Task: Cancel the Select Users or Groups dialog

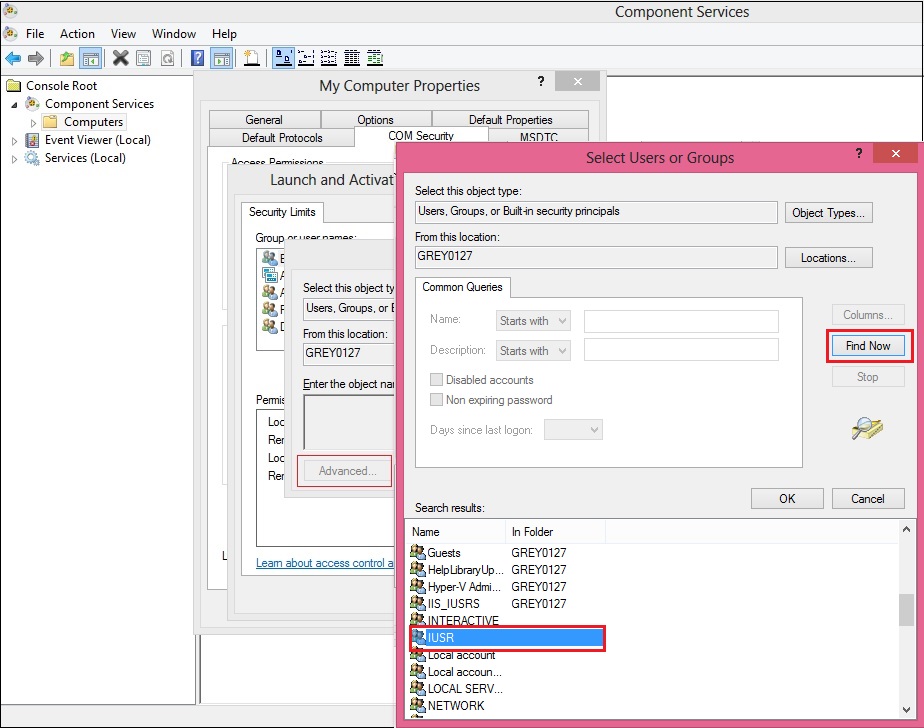Action: (x=868, y=499)
